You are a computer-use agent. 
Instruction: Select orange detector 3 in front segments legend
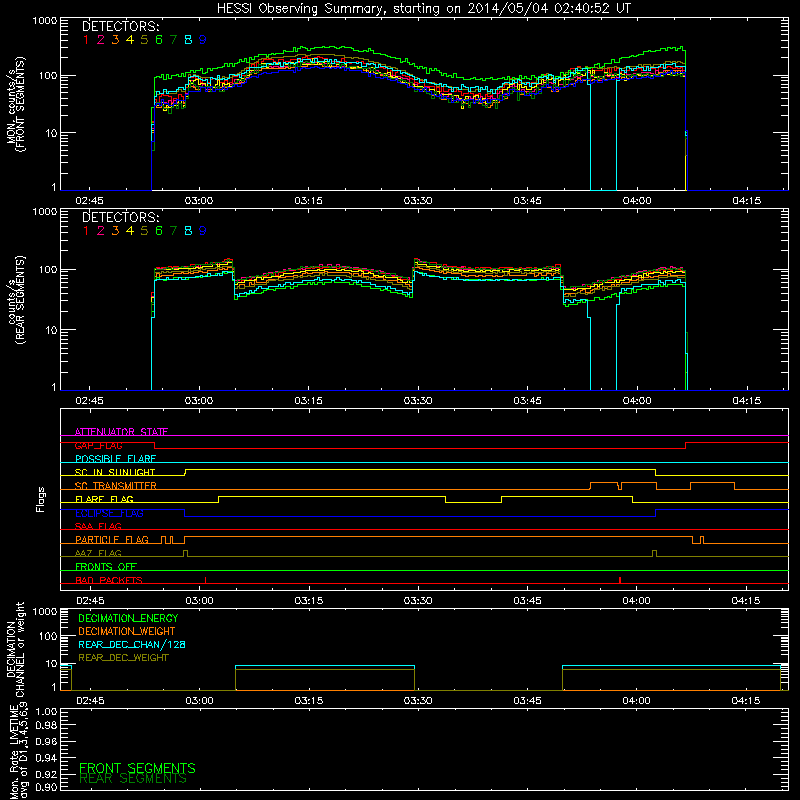[x=115, y=39]
